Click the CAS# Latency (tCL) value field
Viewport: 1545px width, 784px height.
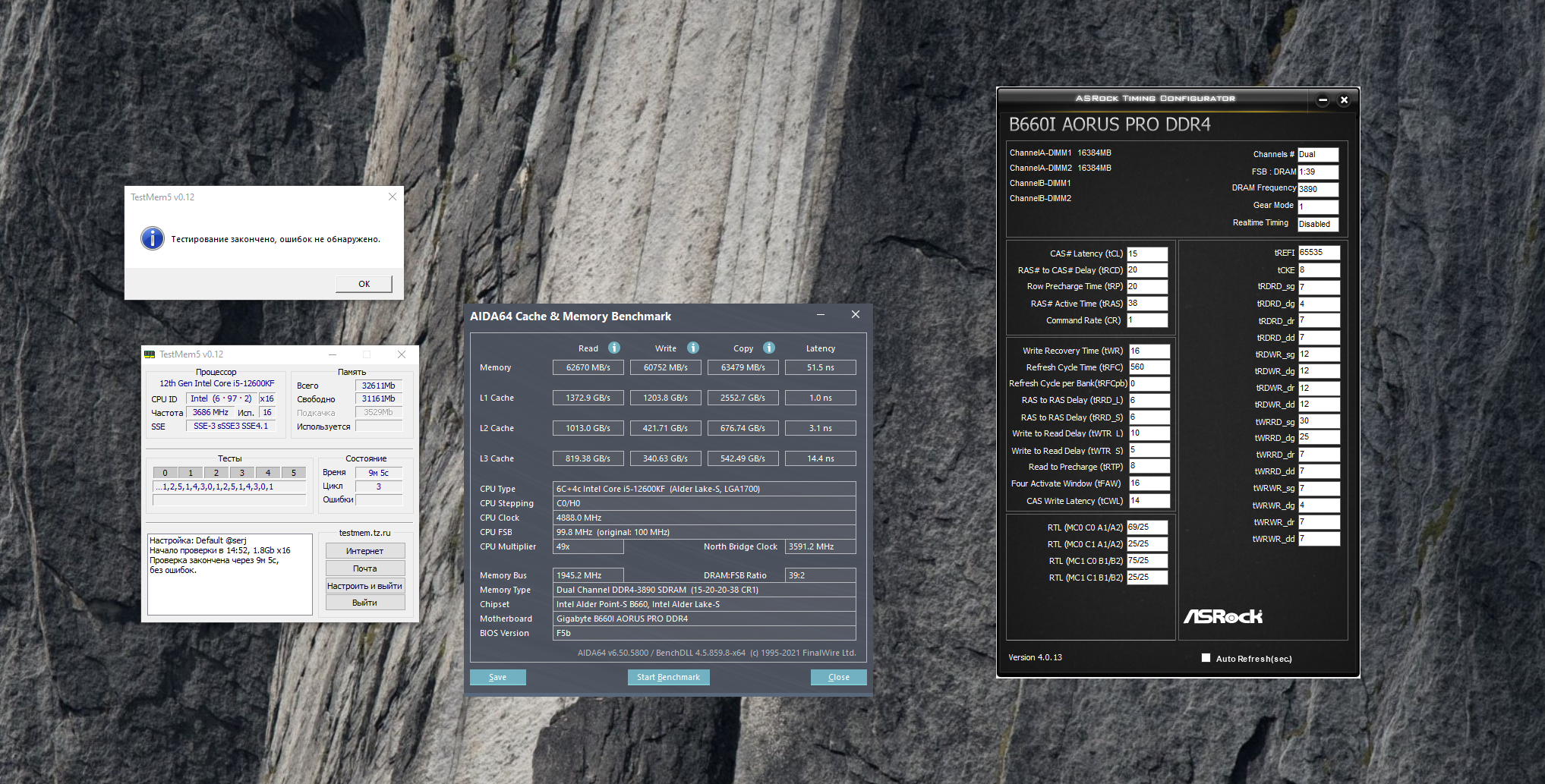pyautogui.click(x=1146, y=253)
